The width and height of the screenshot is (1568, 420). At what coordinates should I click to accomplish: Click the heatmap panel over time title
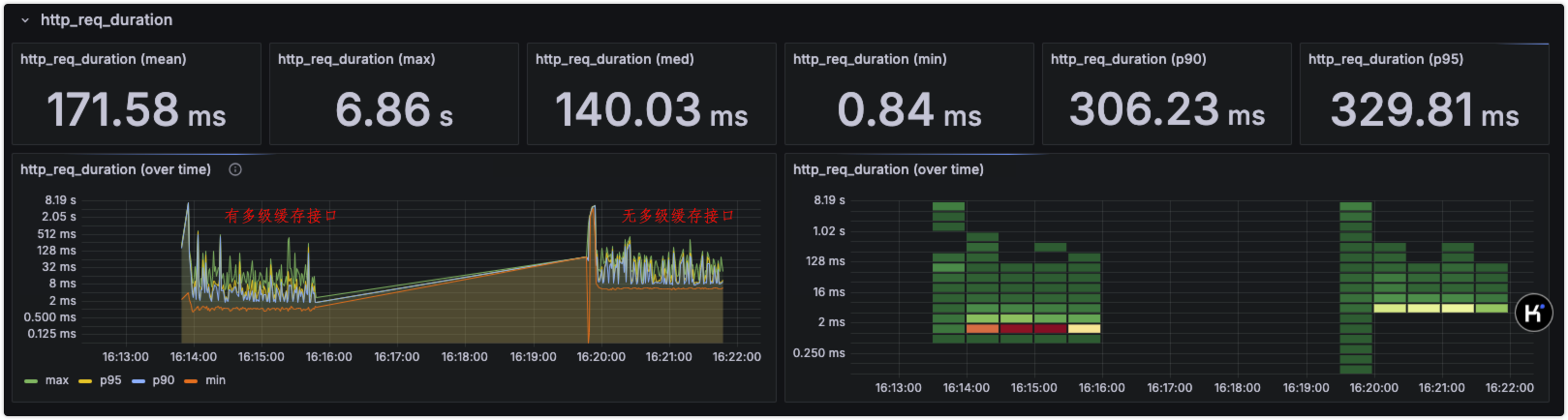[x=888, y=169]
